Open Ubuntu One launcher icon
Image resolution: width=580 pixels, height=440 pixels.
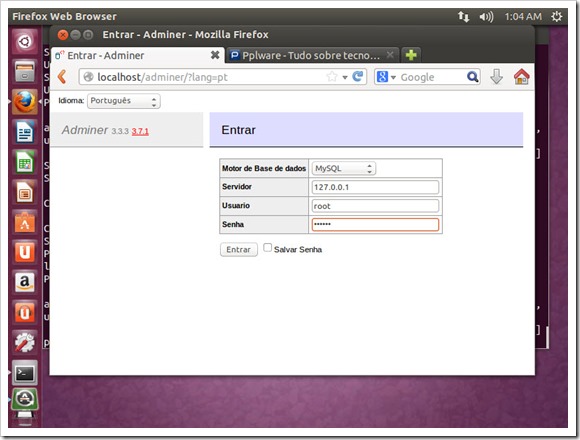24,253
